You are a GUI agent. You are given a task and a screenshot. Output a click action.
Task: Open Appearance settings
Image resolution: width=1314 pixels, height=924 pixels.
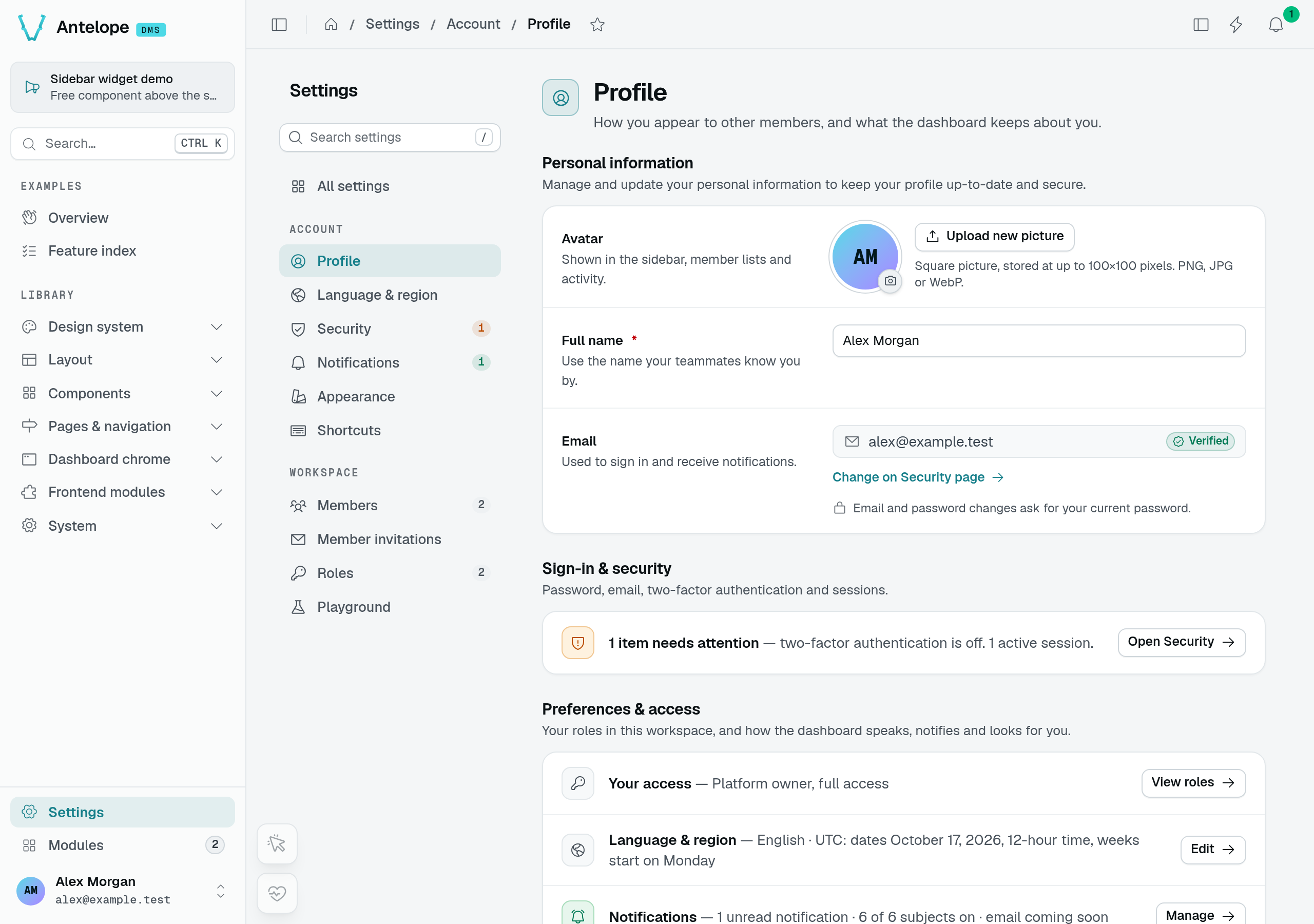point(390,396)
